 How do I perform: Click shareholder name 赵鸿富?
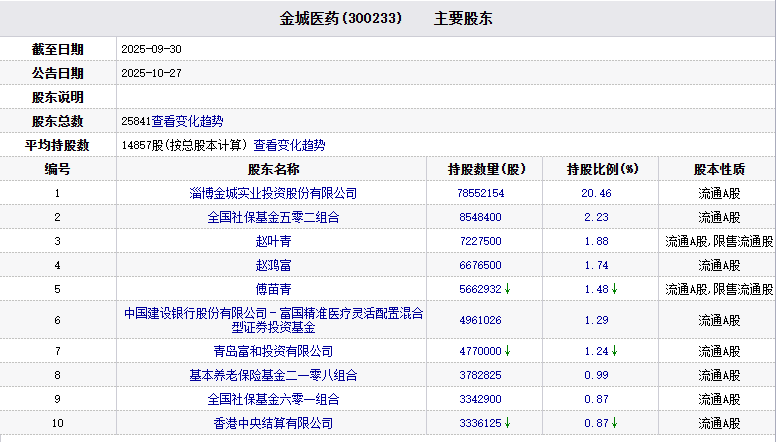click(273, 265)
